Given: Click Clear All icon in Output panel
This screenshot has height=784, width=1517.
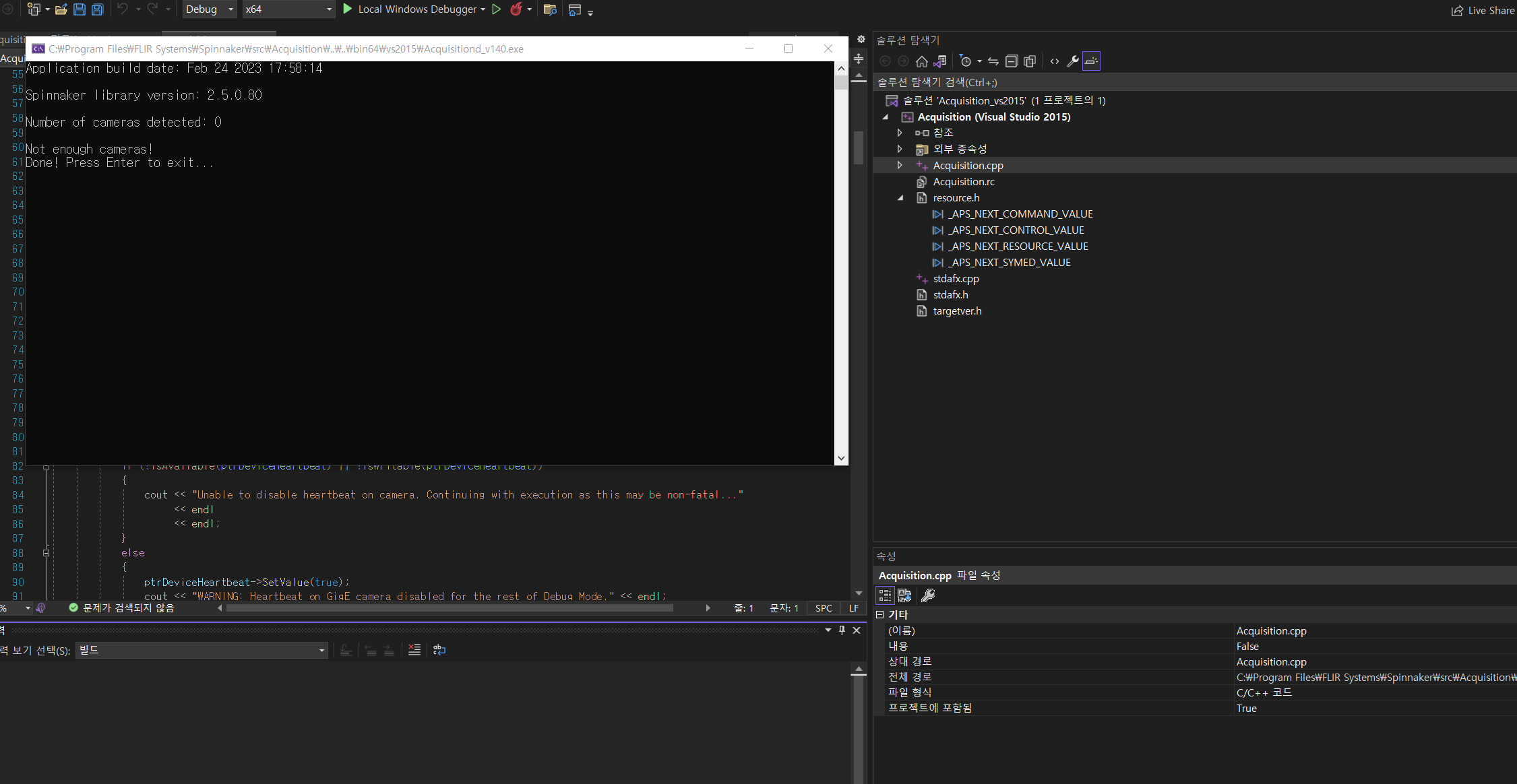Looking at the screenshot, I should point(414,650).
